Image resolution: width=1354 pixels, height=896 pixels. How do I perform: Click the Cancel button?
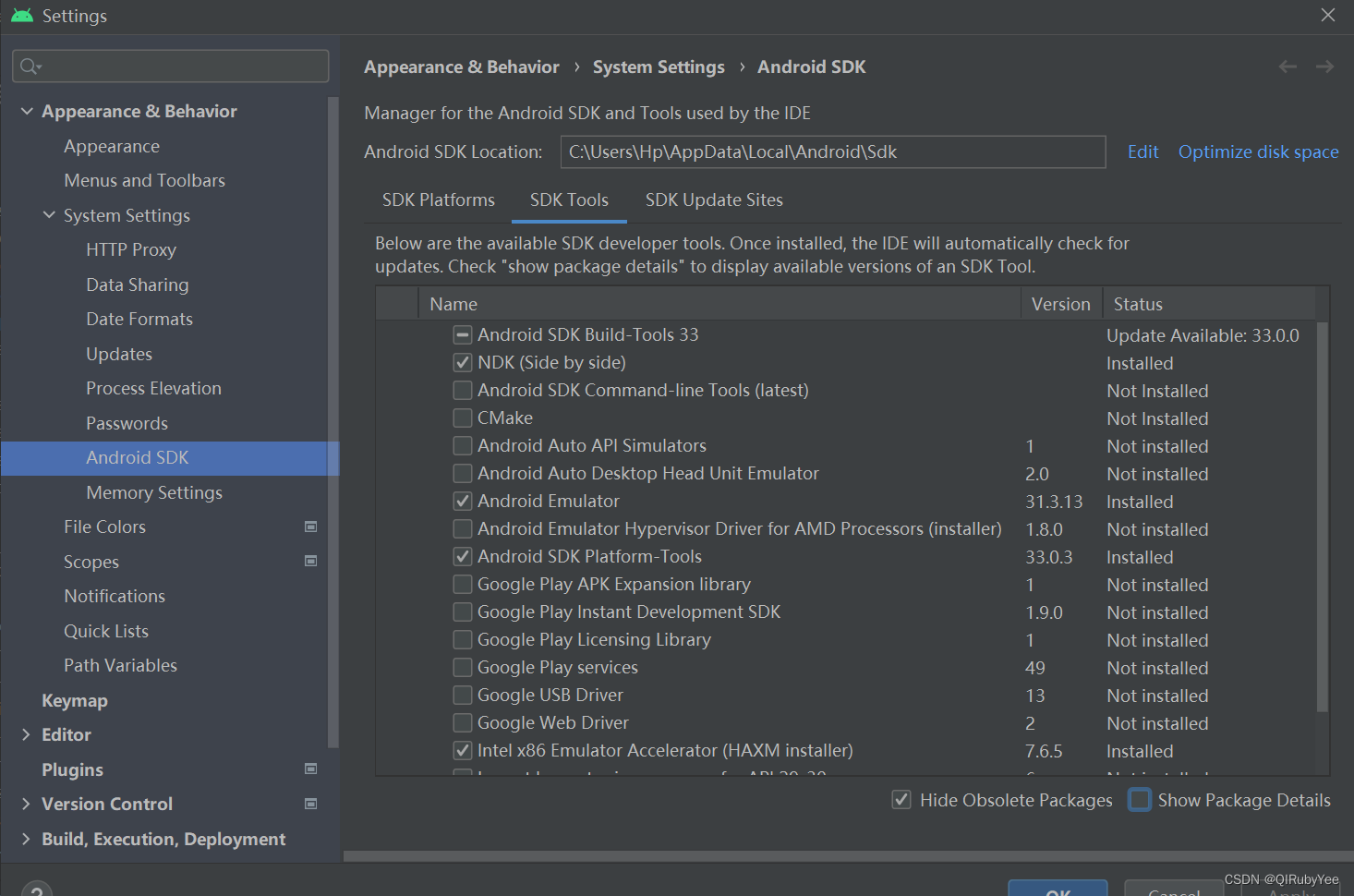(x=1174, y=889)
